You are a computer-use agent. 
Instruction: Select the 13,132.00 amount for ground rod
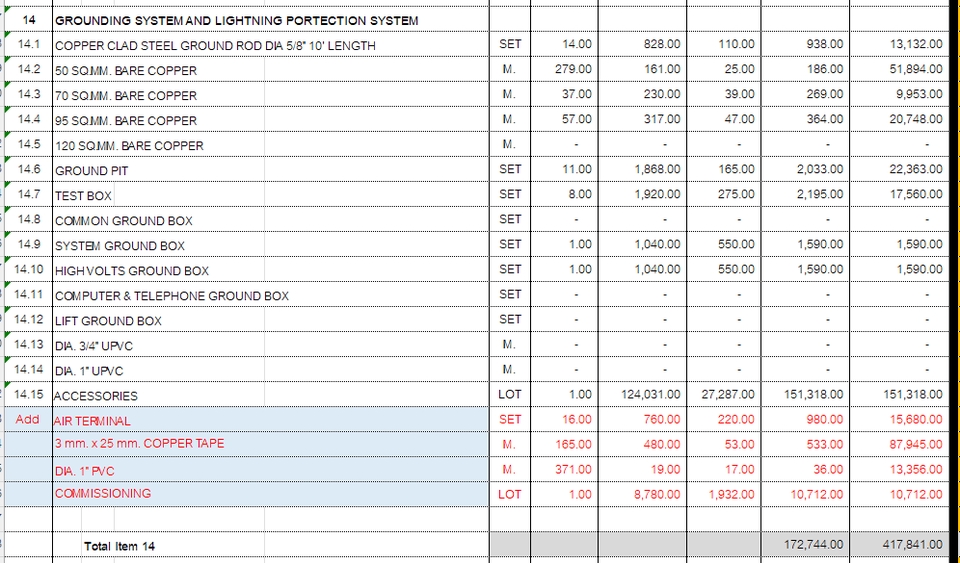click(x=899, y=44)
